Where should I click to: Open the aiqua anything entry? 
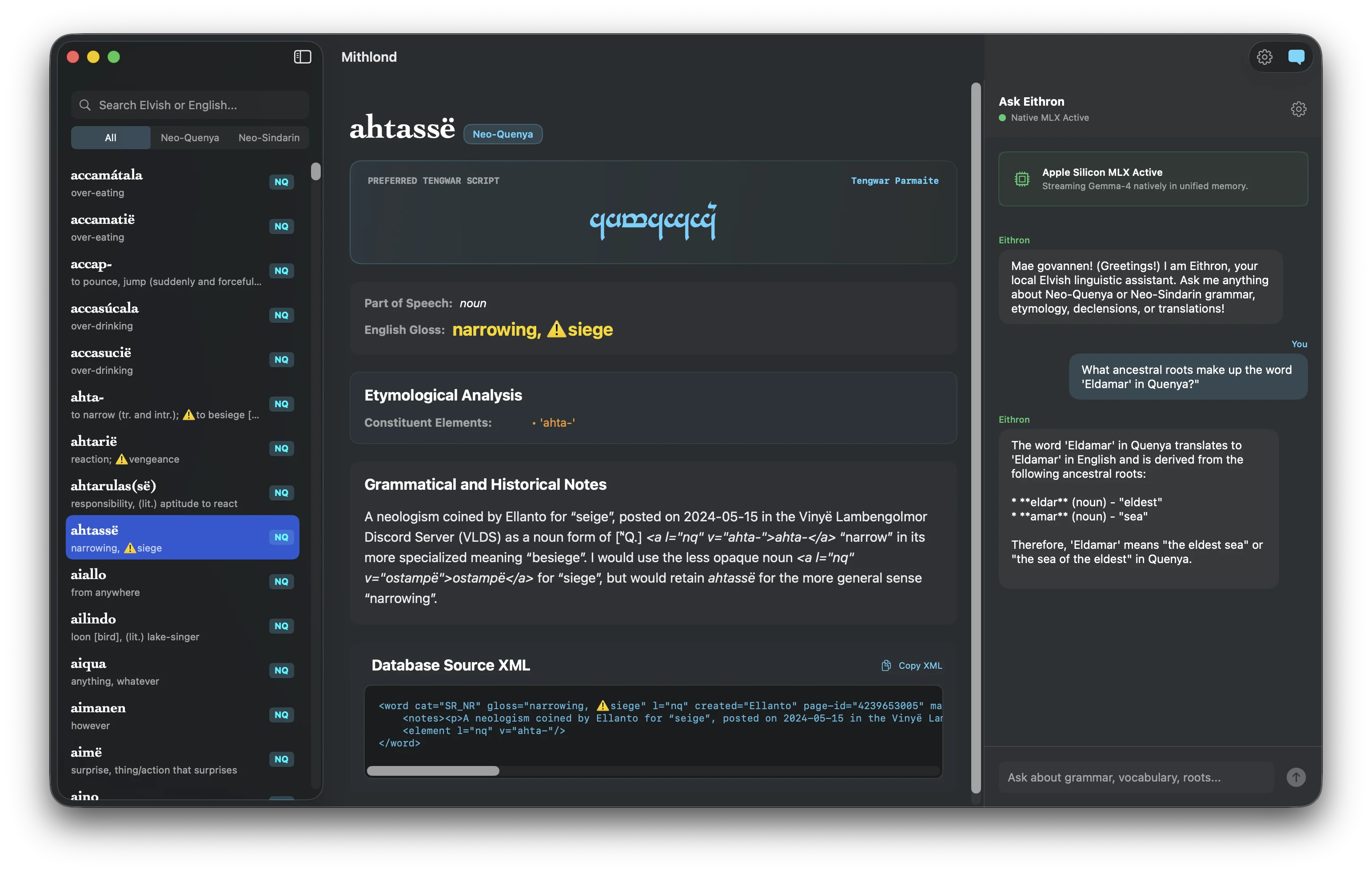[x=182, y=671]
